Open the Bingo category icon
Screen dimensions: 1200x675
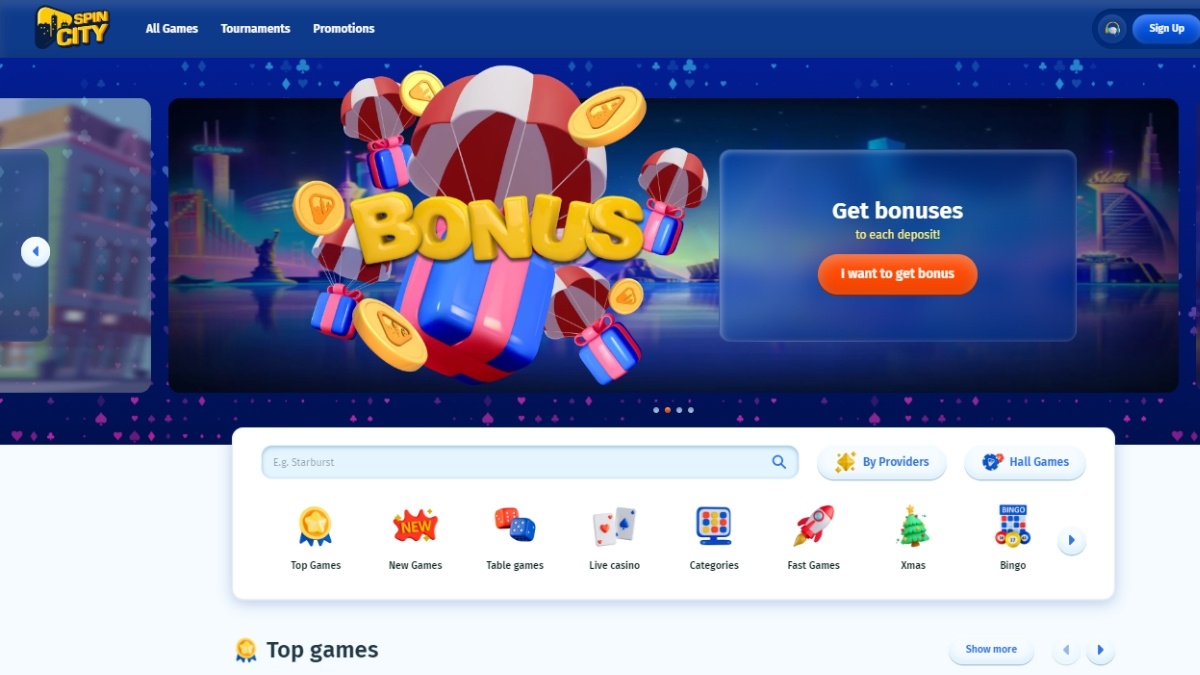(x=1013, y=526)
